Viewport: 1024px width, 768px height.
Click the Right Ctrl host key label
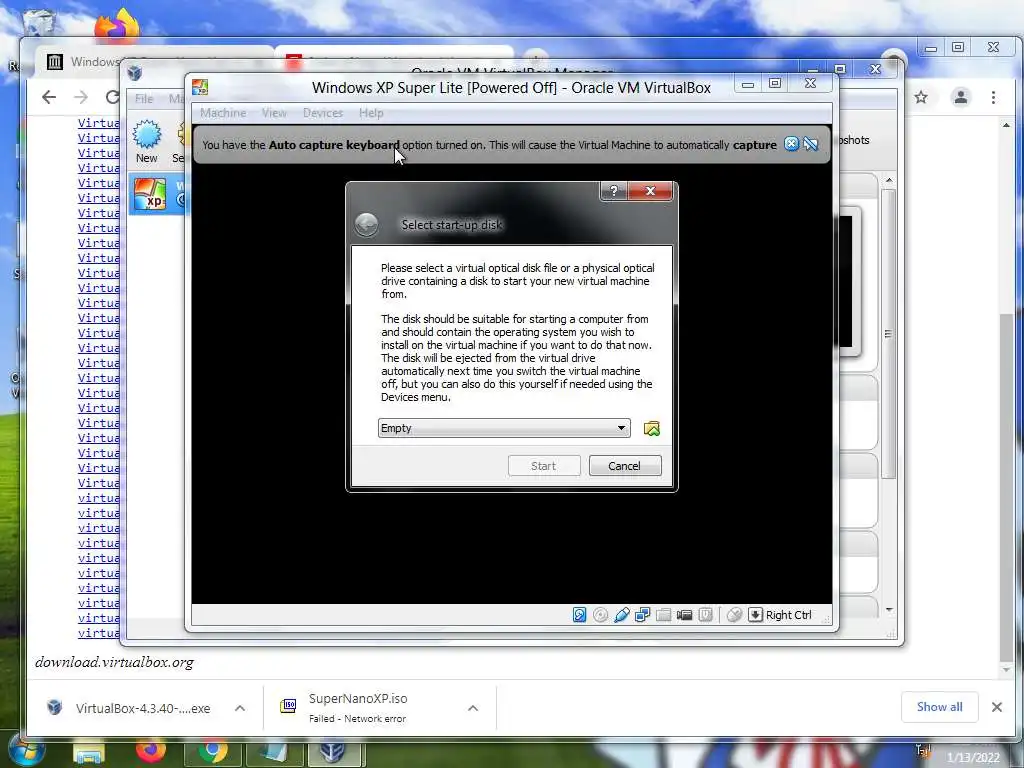(x=788, y=615)
